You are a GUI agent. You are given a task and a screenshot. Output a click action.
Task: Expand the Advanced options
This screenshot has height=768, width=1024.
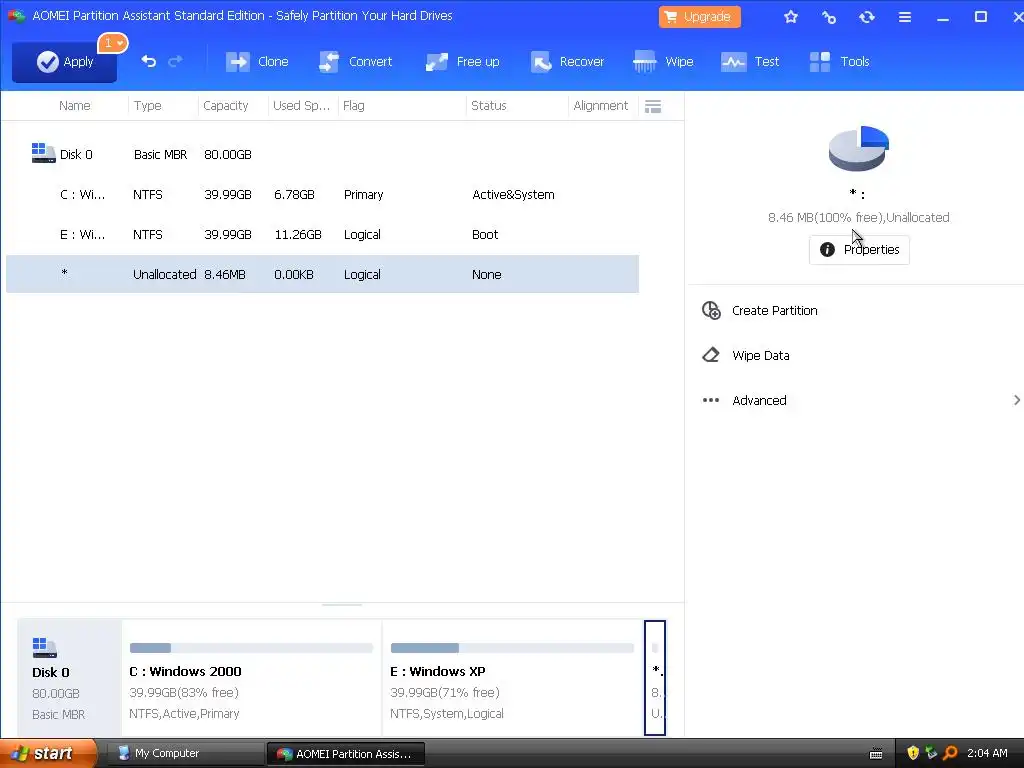[x=759, y=401]
